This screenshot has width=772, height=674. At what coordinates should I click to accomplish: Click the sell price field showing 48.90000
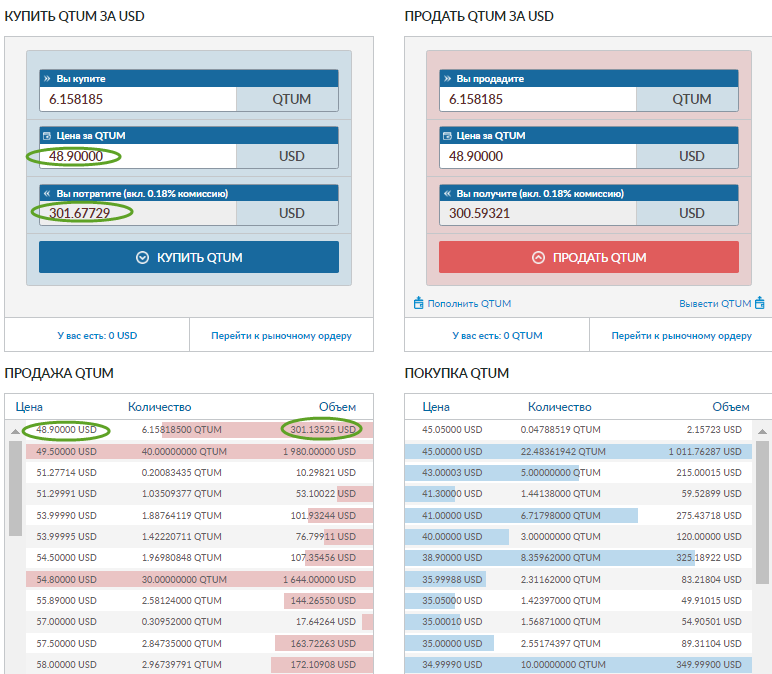click(x=538, y=156)
